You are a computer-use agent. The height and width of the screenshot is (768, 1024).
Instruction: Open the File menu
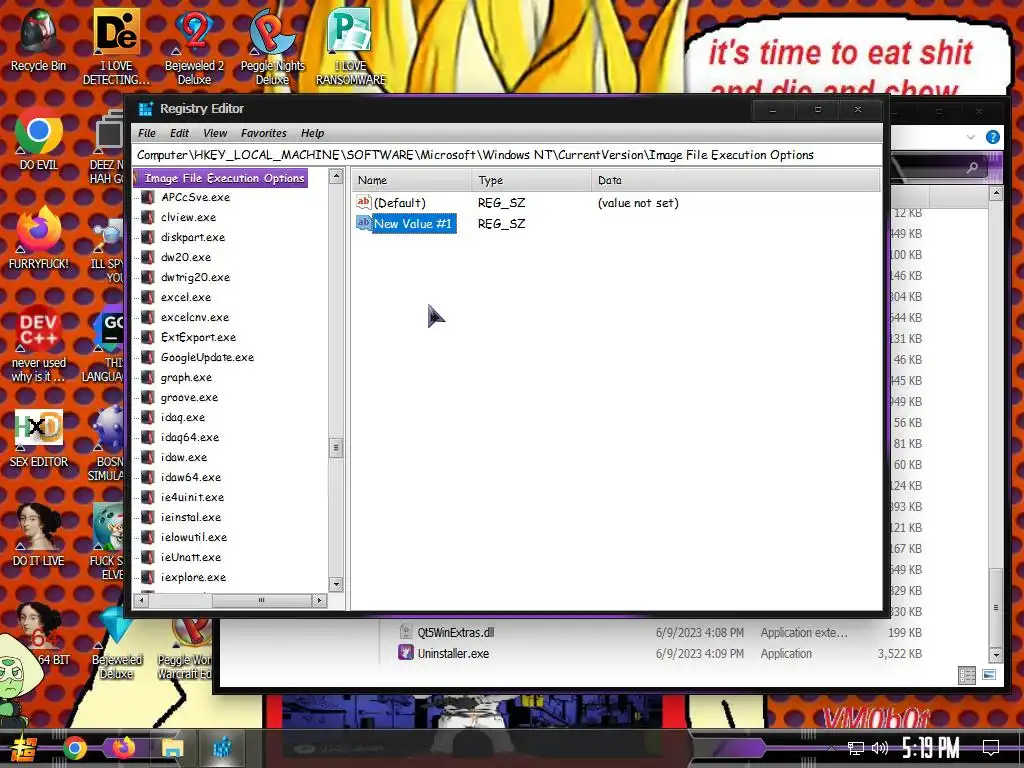click(147, 133)
